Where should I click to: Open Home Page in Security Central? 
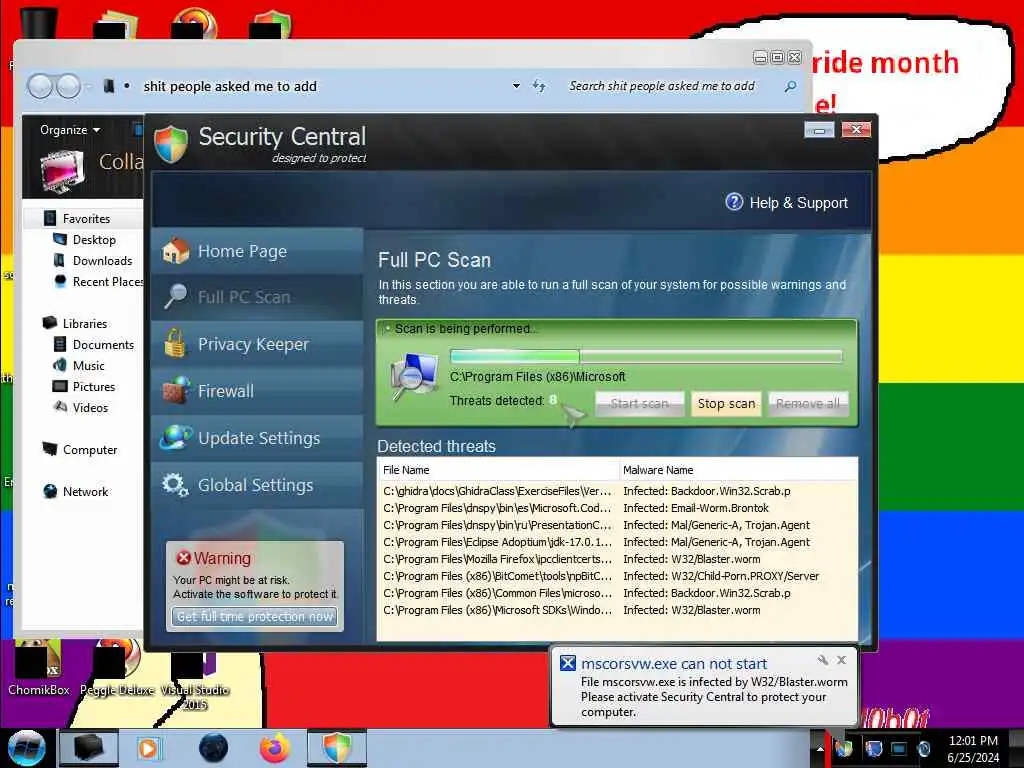[x=257, y=251]
